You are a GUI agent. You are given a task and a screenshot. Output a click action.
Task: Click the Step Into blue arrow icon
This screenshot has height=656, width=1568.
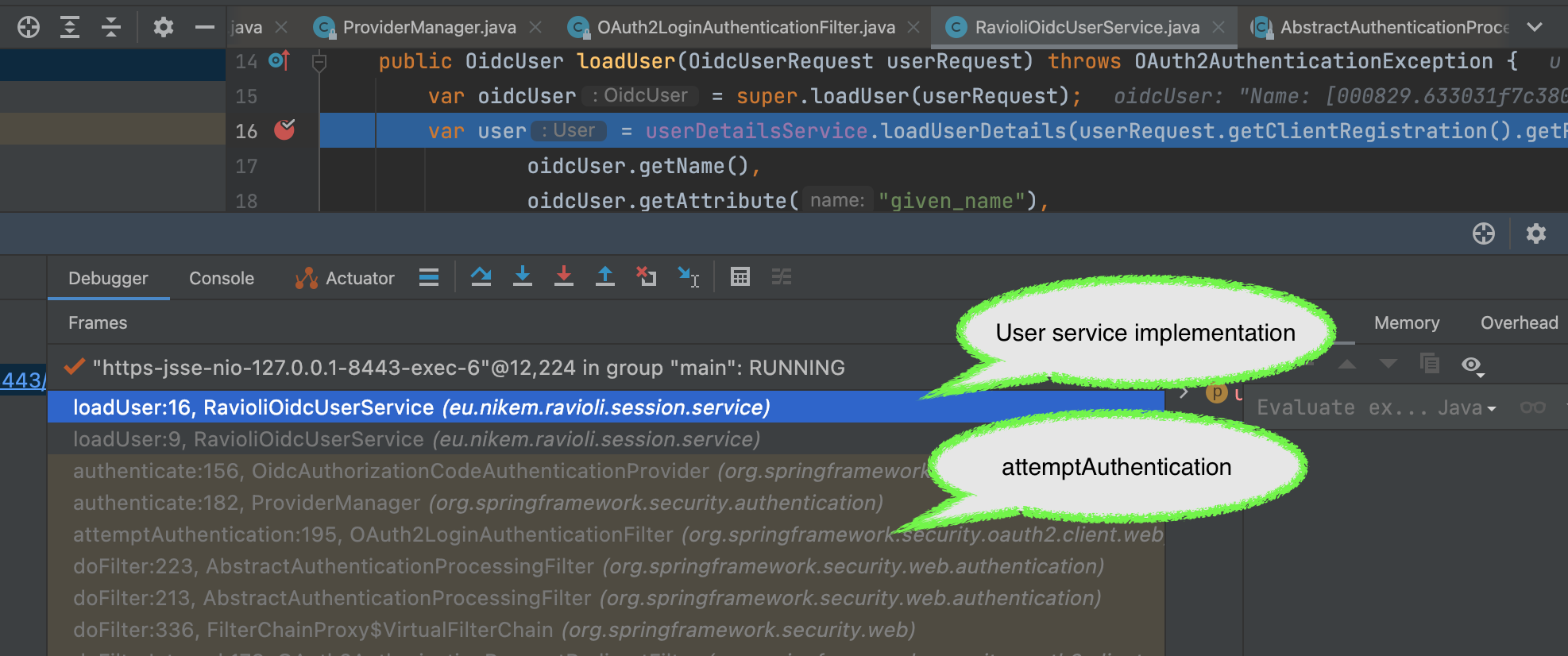click(x=523, y=276)
